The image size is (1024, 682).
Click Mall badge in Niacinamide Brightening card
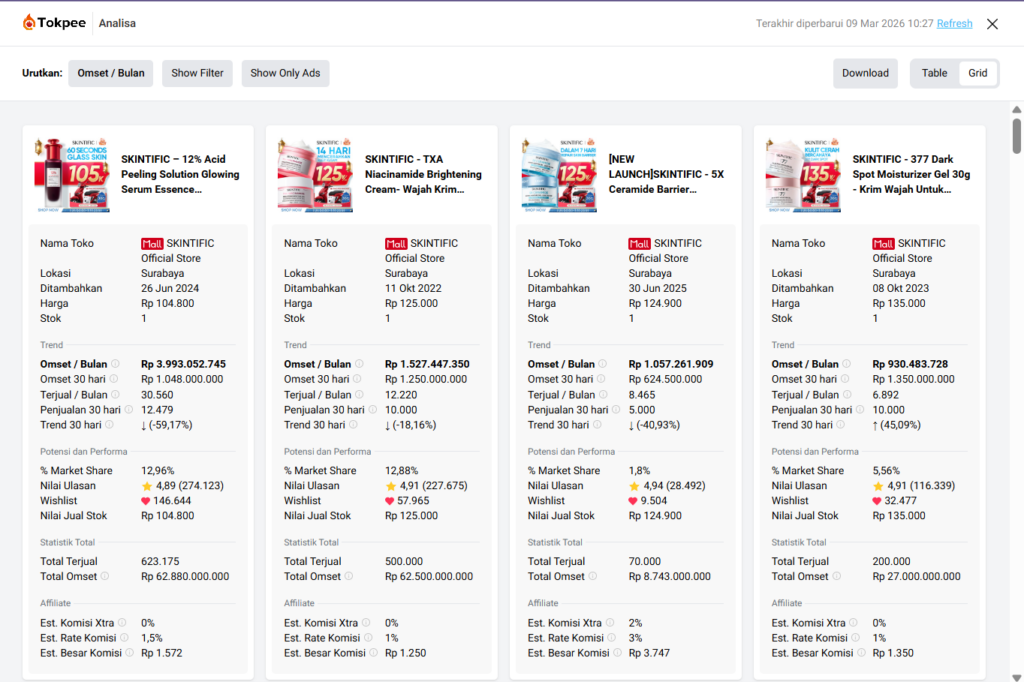[395, 243]
